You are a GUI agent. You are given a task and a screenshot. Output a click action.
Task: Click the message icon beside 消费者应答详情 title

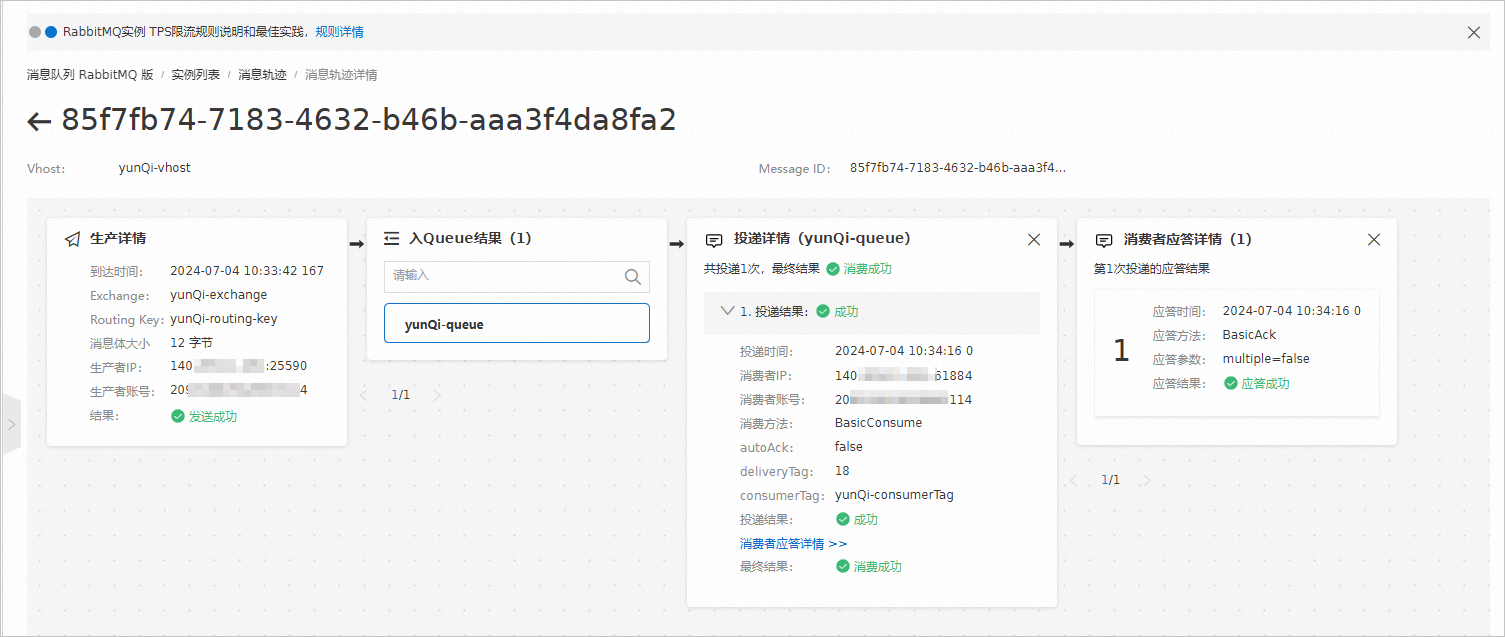1104,240
